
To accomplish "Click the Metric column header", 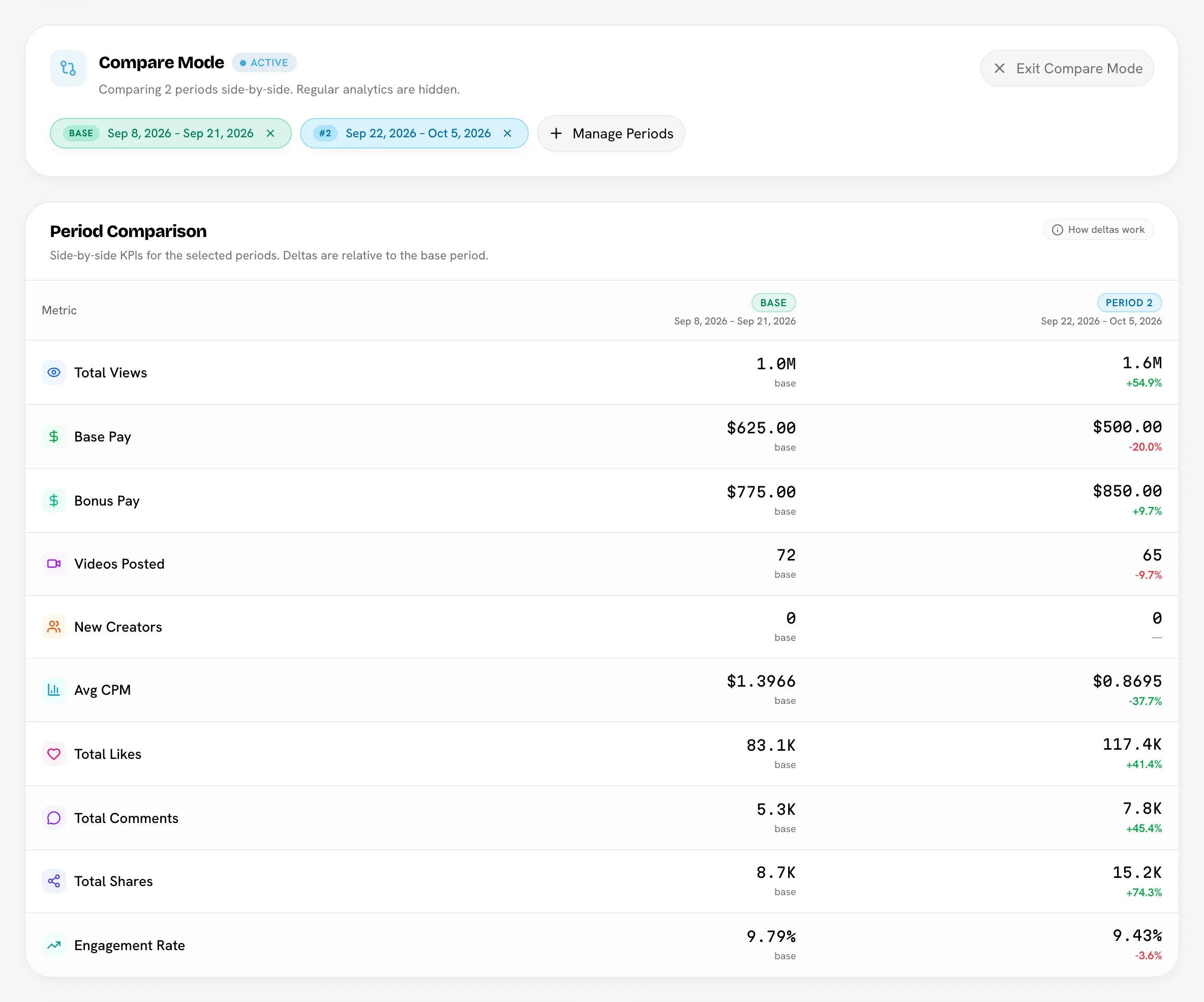I will 59,310.
